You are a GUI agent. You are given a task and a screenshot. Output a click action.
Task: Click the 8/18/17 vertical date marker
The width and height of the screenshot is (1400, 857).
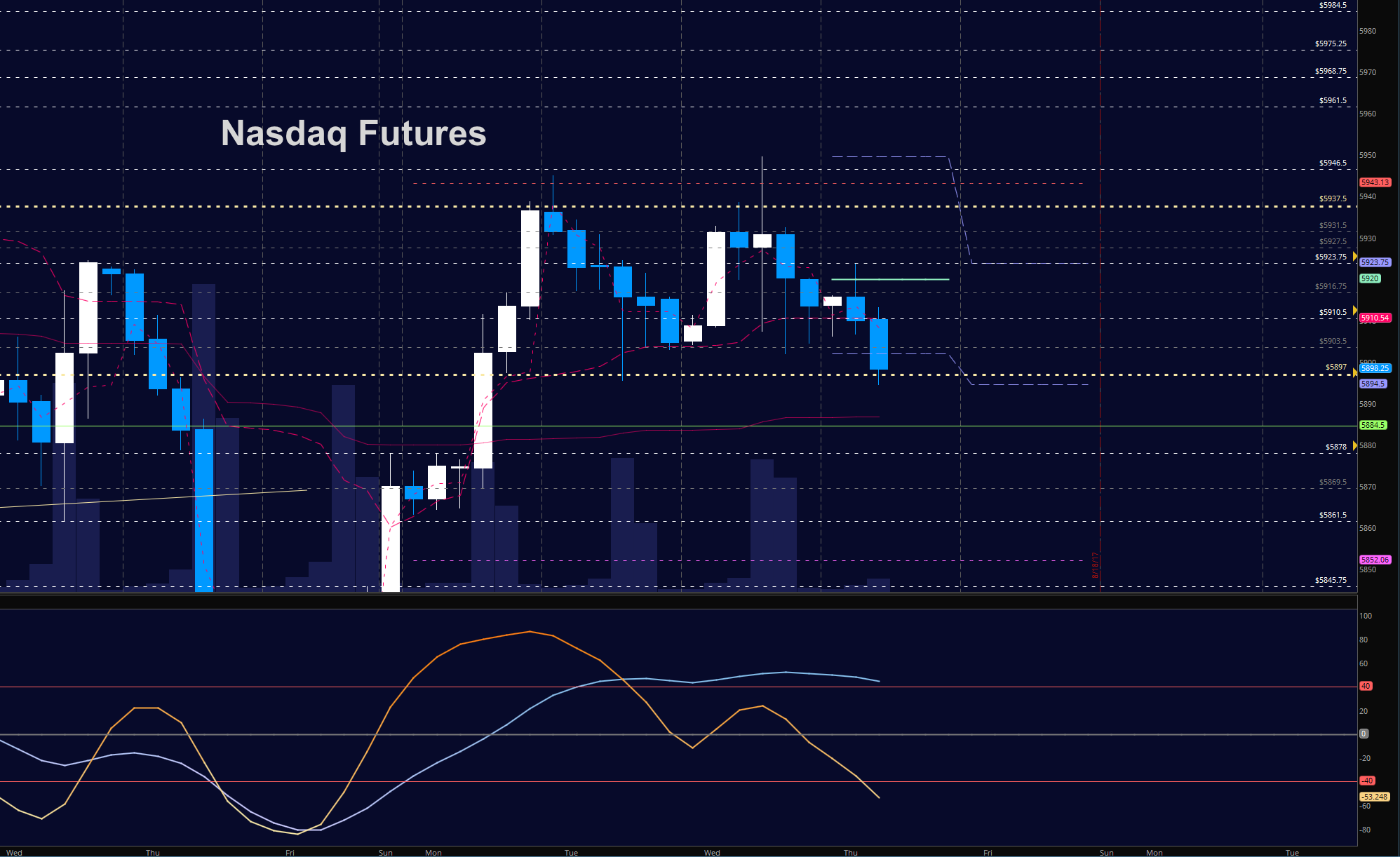click(x=1096, y=565)
